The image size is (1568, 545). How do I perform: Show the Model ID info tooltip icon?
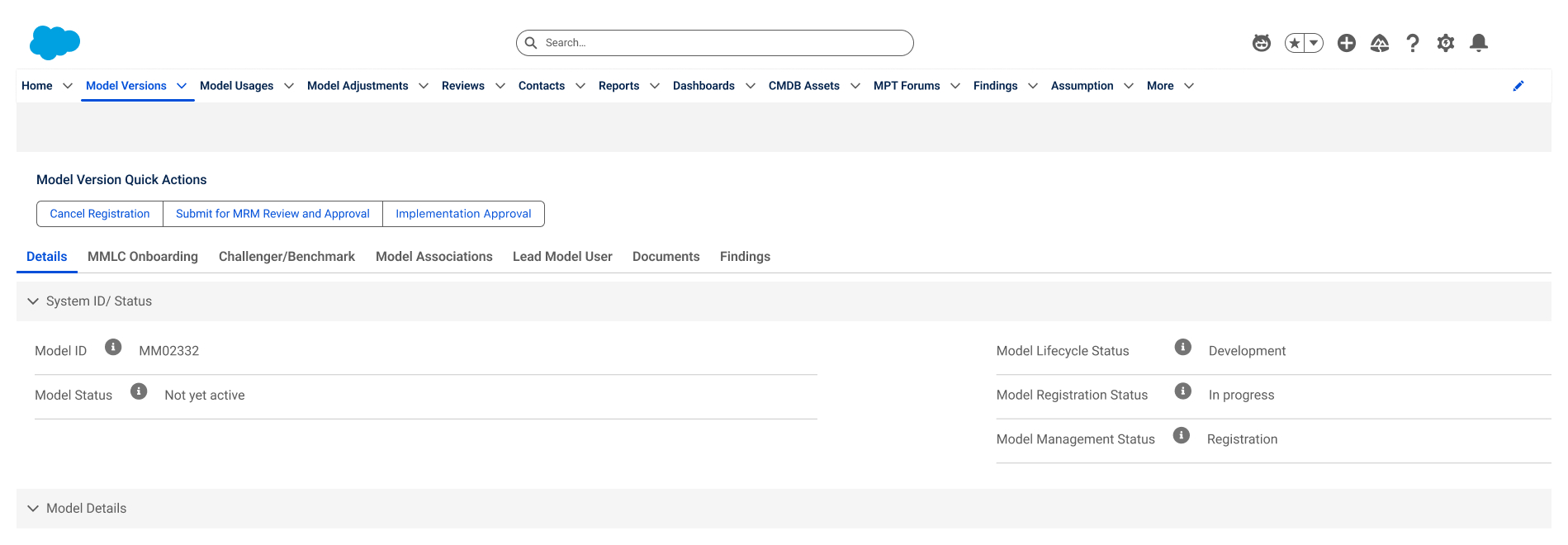[113, 347]
